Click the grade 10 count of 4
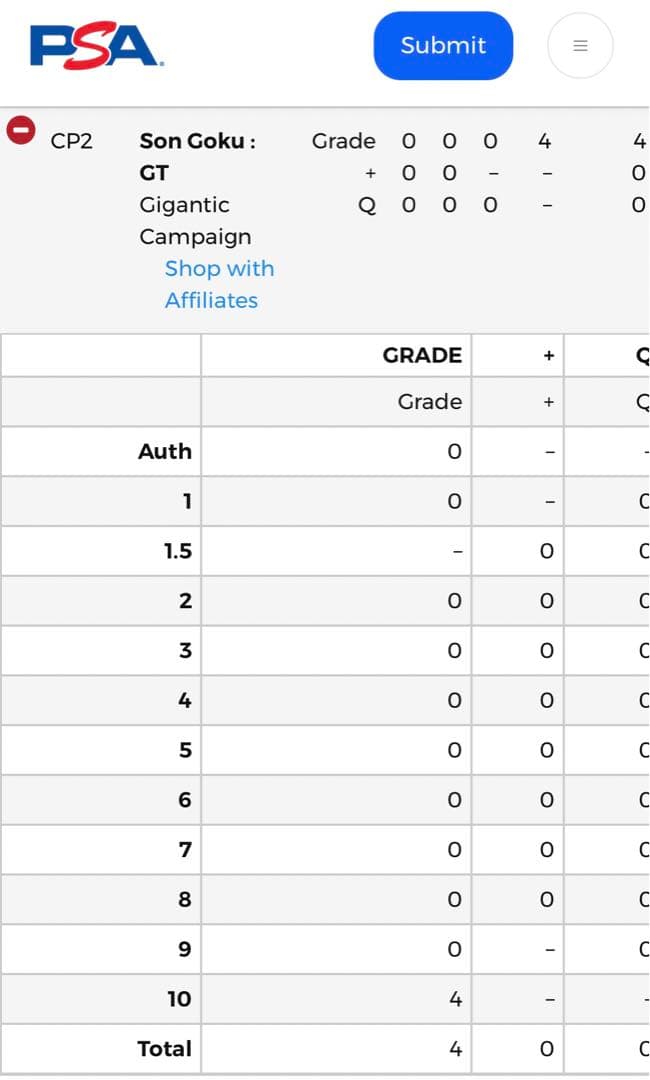The width and height of the screenshot is (650, 1080). pyautogui.click(x=455, y=998)
